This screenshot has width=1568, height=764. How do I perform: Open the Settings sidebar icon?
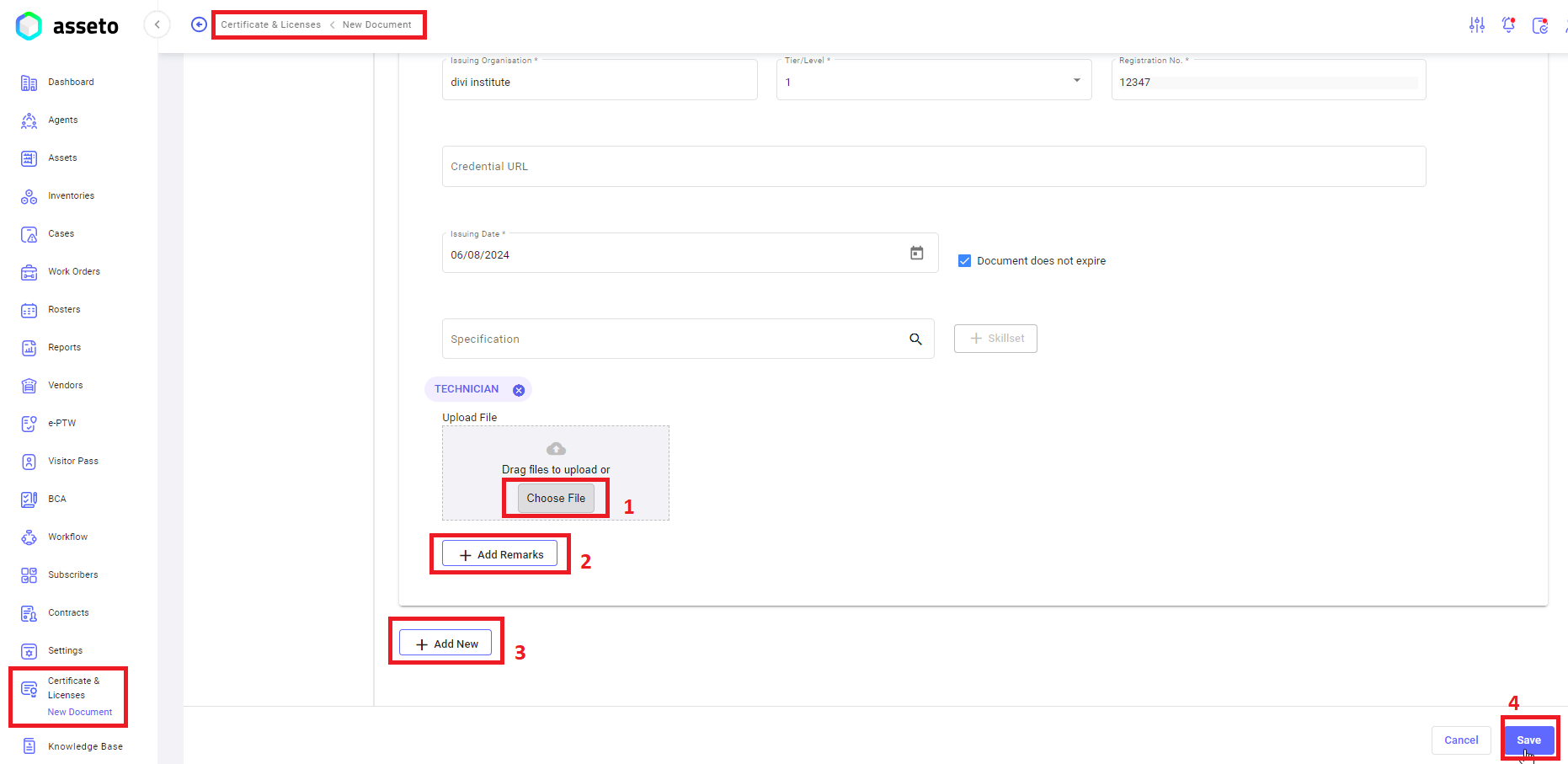pyautogui.click(x=29, y=651)
